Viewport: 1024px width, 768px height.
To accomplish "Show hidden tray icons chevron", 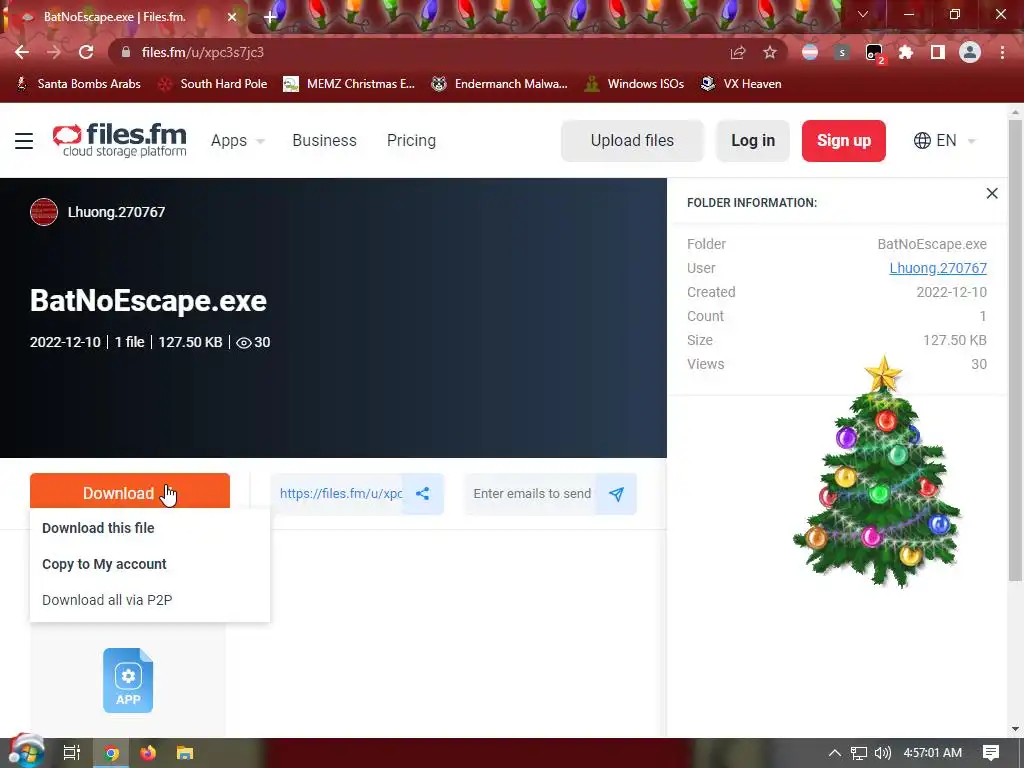I will [x=835, y=753].
